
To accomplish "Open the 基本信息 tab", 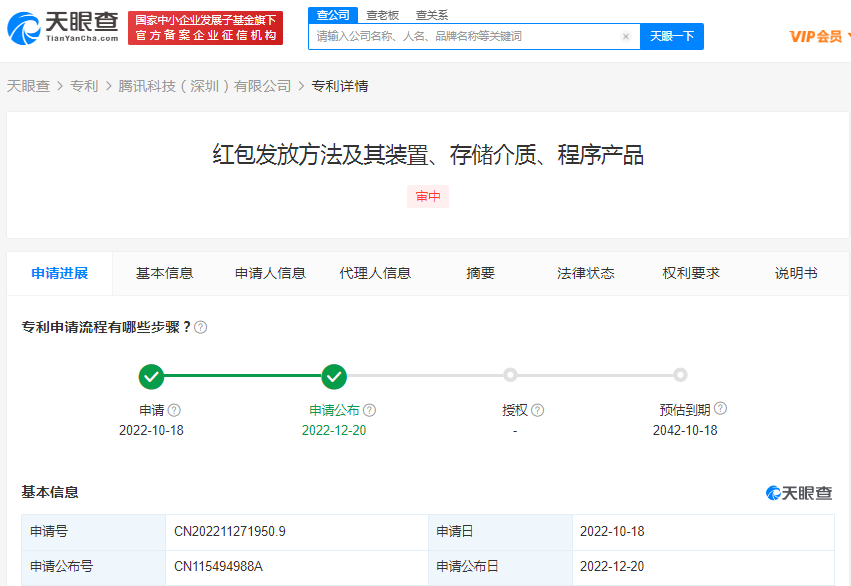I will [x=164, y=273].
